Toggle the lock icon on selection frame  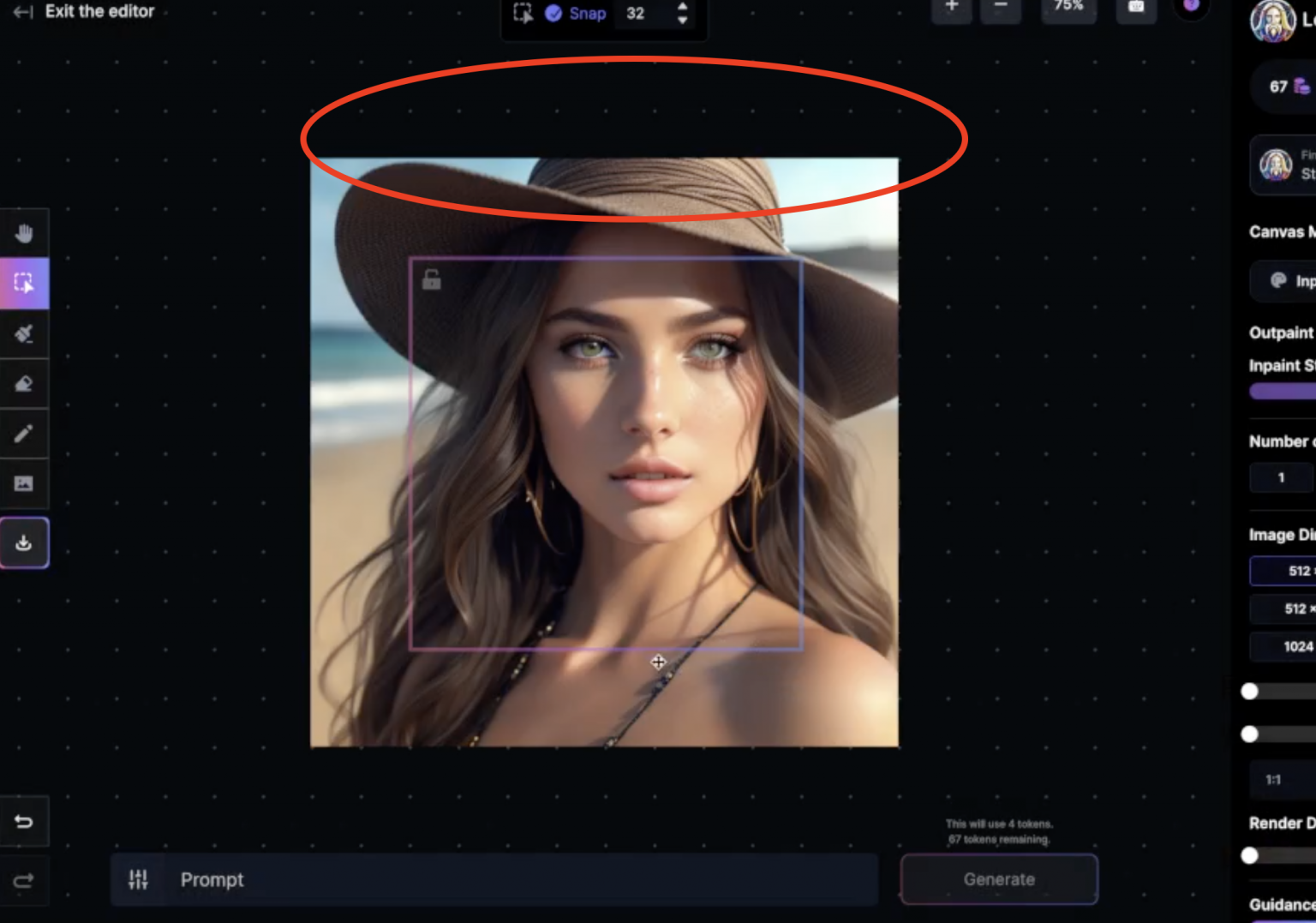[x=432, y=279]
